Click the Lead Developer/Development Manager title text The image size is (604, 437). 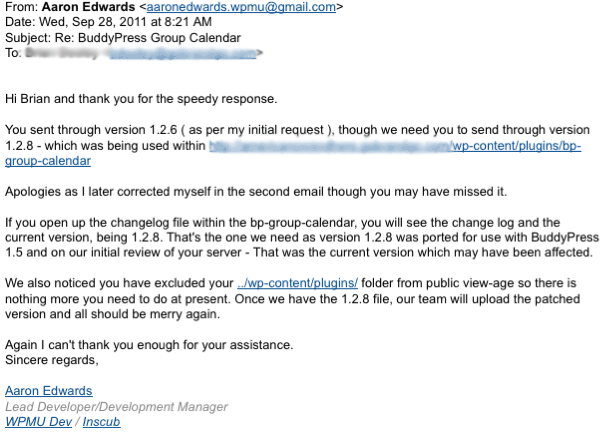(x=117, y=407)
